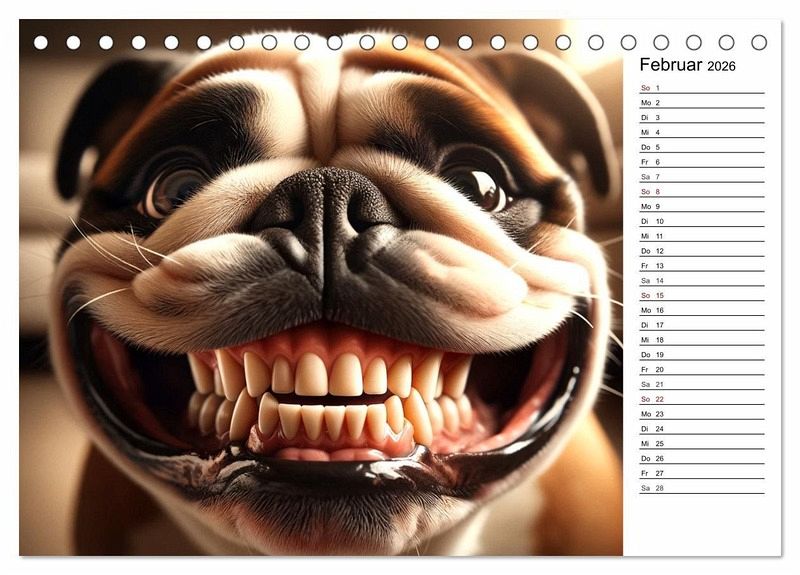Click the Fr 20 date row
Viewport: 800px width, 575px height.
click(701, 369)
